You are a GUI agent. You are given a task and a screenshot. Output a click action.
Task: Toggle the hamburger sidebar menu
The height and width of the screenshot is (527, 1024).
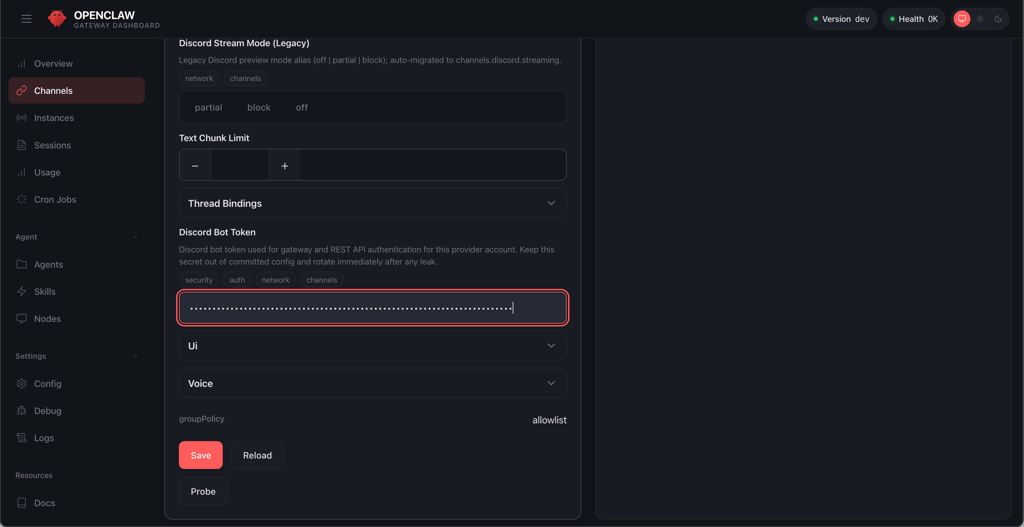[26, 19]
